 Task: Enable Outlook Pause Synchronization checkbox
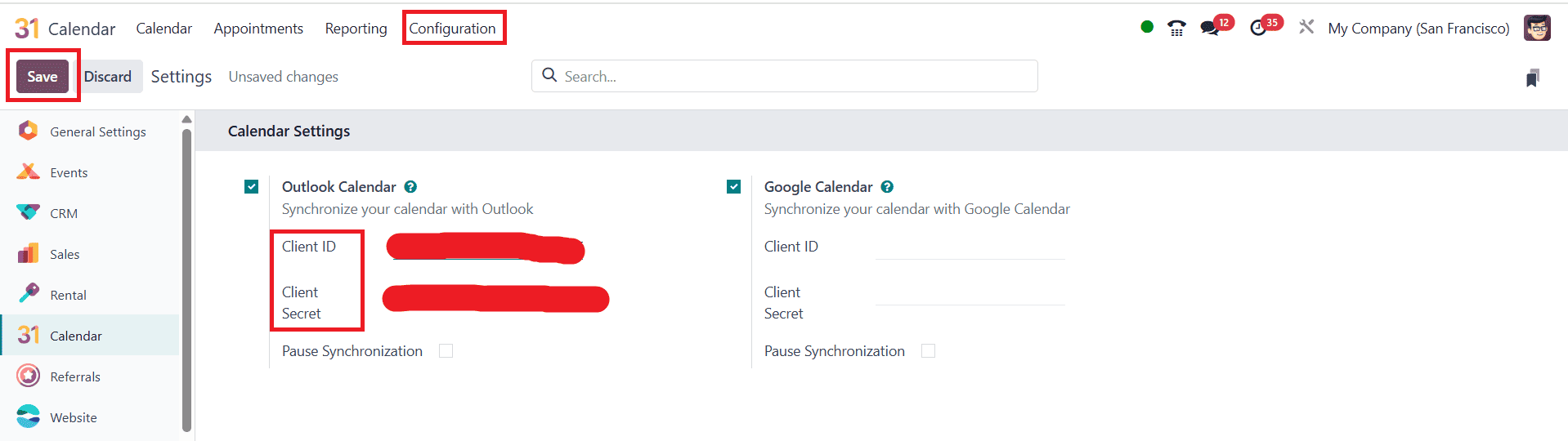[446, 351]
